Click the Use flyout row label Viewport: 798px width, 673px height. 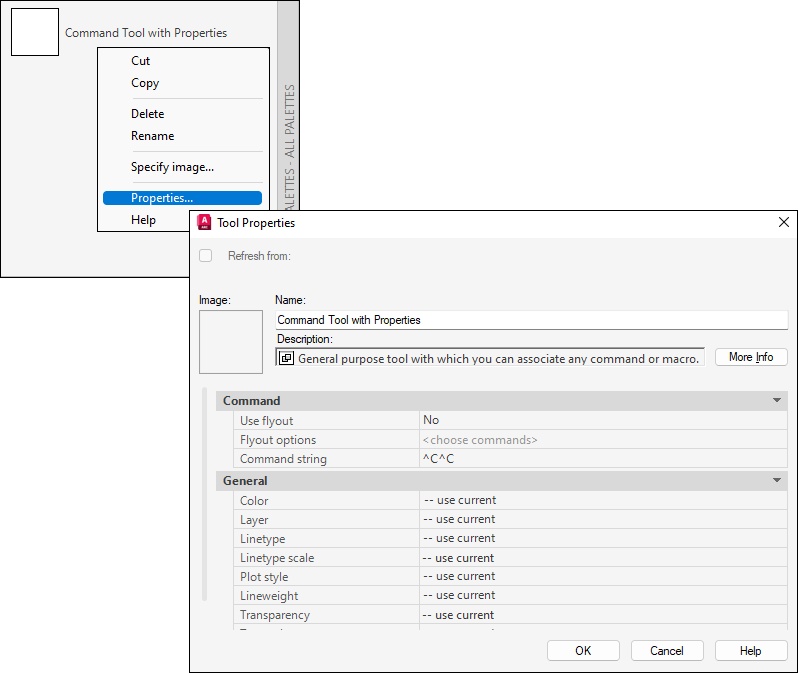[x=267, y=421]
